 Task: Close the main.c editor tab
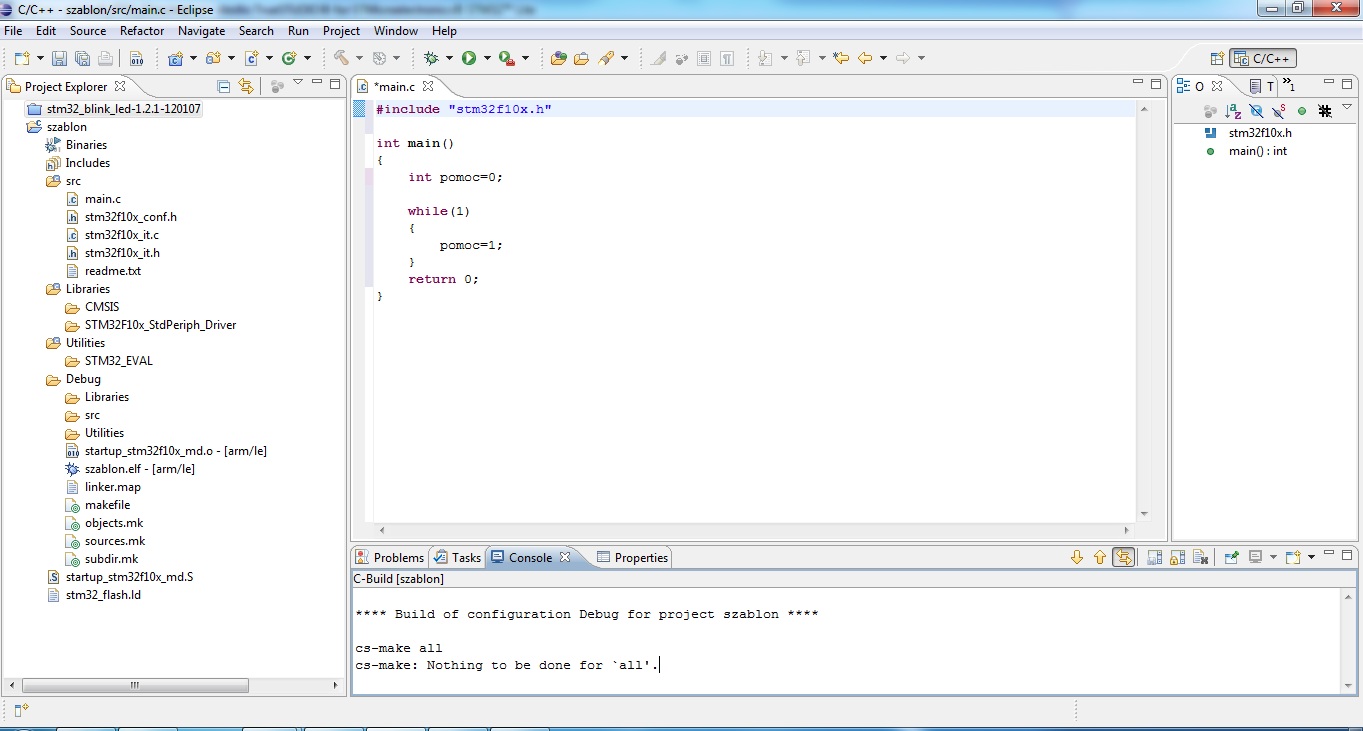click(428, 86)
